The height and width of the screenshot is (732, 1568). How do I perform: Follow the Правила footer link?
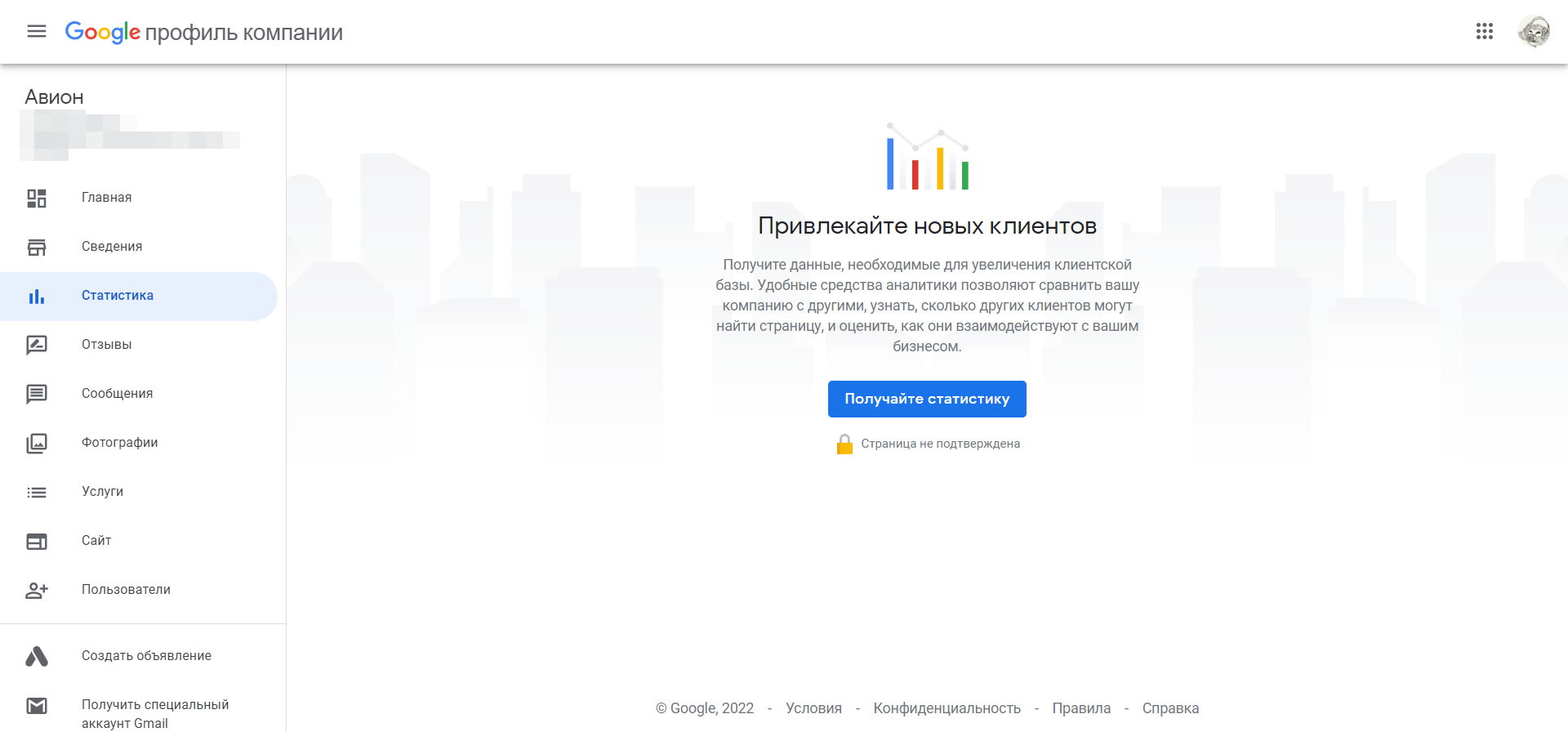1081,708
